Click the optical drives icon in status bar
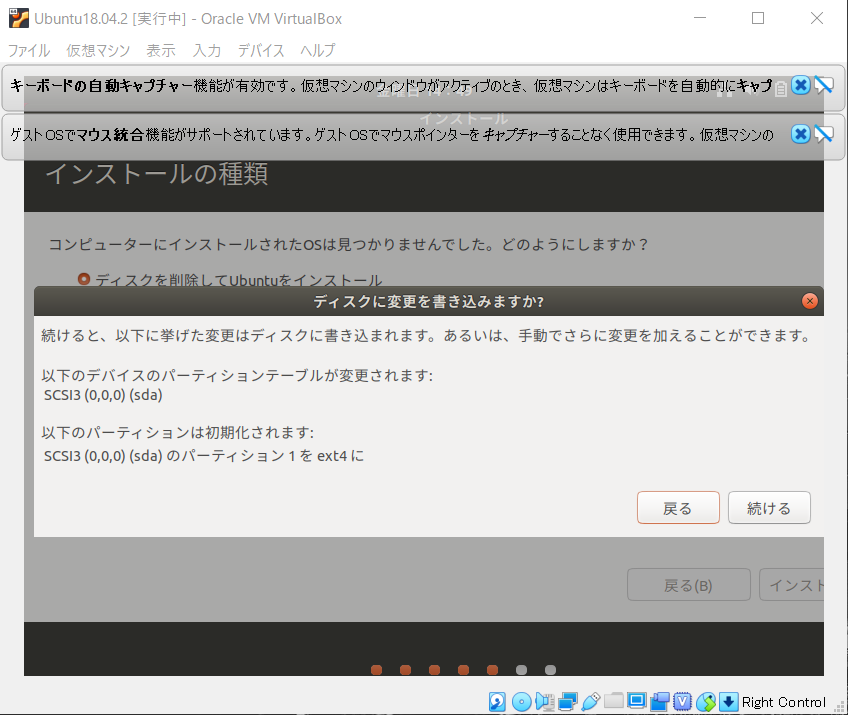 point(521,701)
